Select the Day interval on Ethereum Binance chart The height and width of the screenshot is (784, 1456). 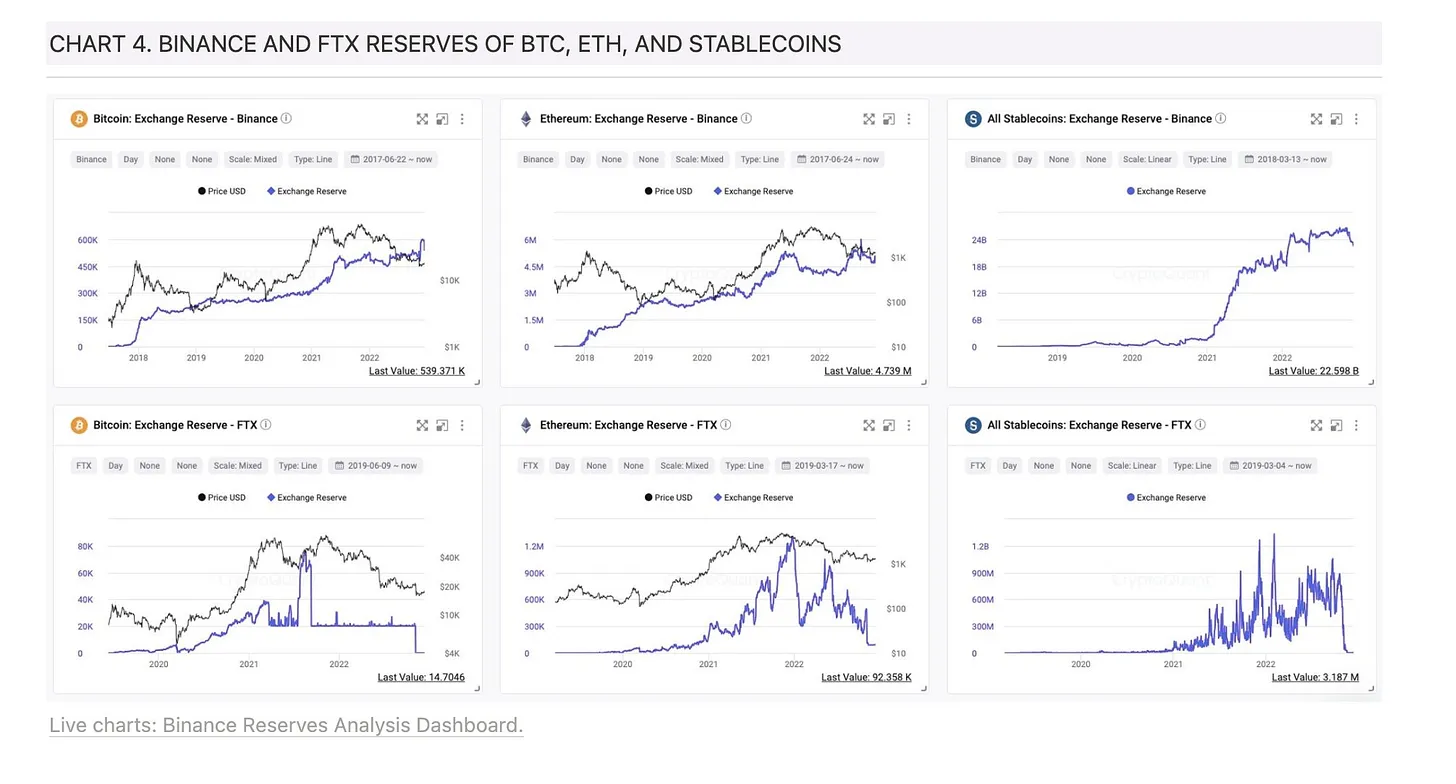pyautogui.click(x=577, y=159)
